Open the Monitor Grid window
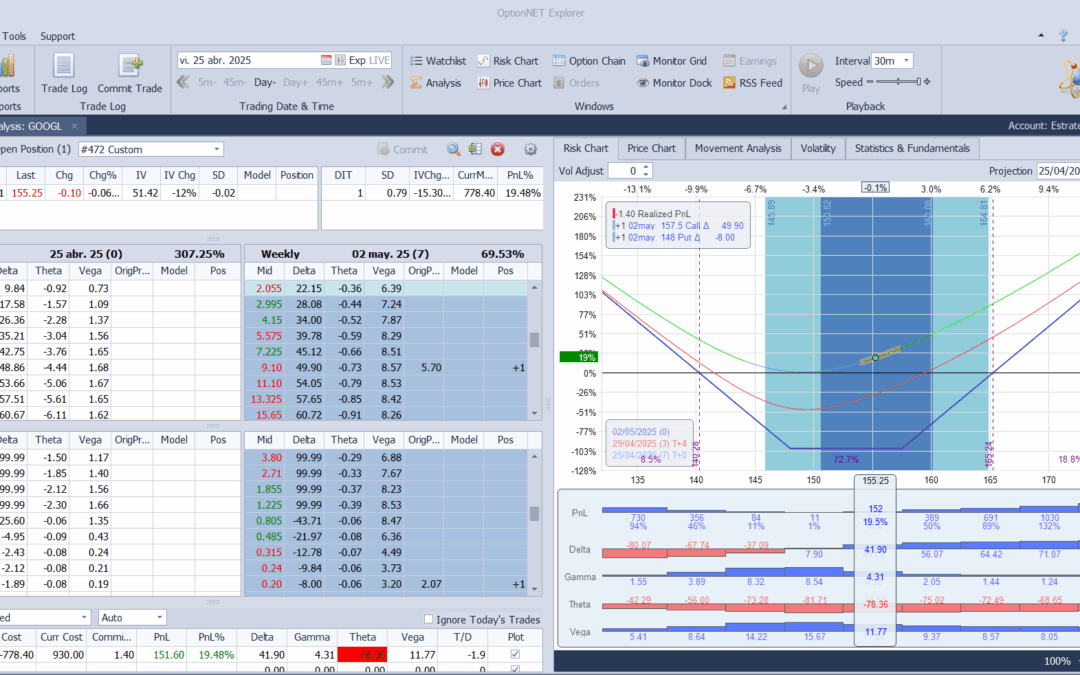 click(672, 61)
